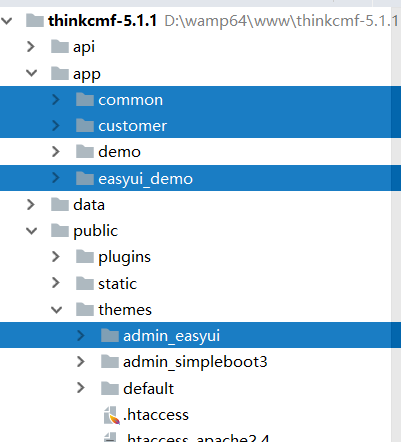Click the default theme folder icon
The height and width of the screenshot is (442, 401).
coord(110,388)
